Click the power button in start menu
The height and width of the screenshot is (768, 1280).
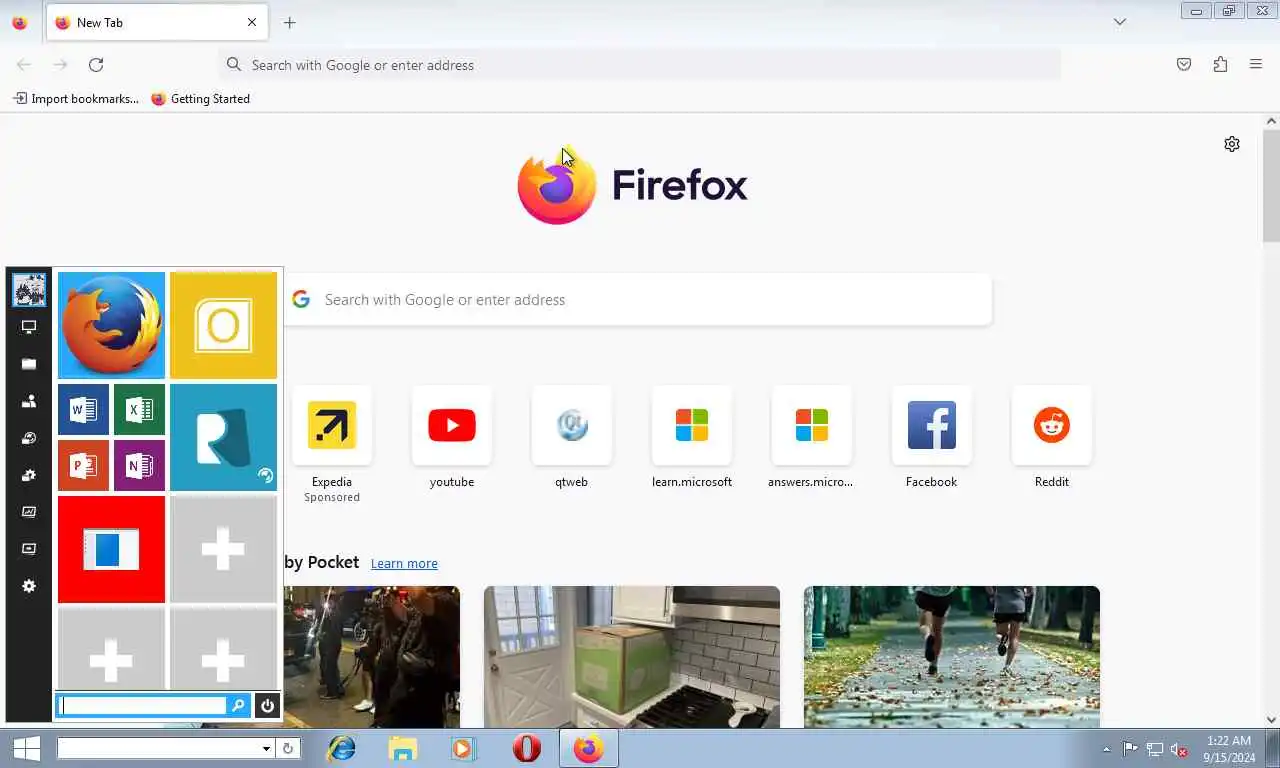(267, 706)
